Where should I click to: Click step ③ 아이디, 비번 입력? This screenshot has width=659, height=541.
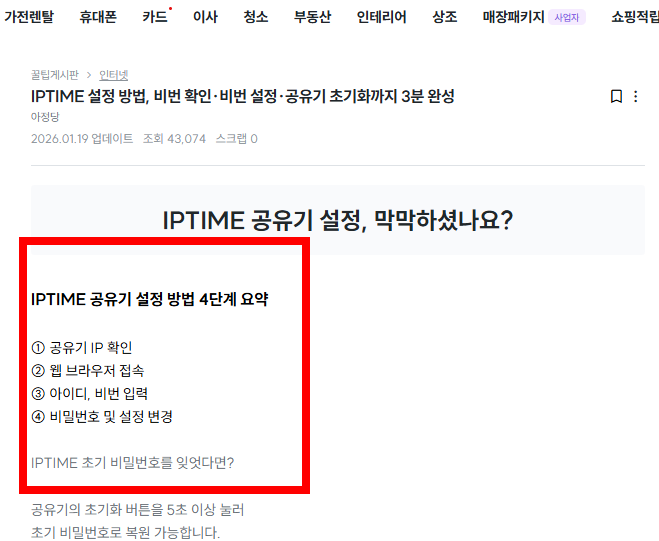(90, 393)
